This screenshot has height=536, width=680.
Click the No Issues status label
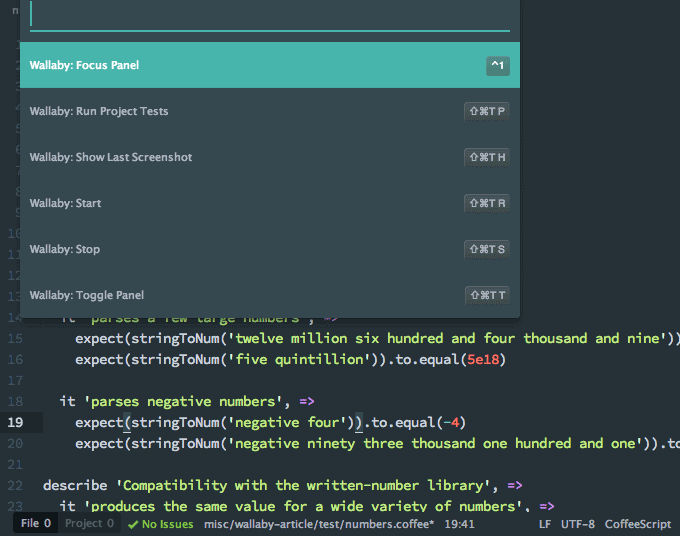(167, 524)
